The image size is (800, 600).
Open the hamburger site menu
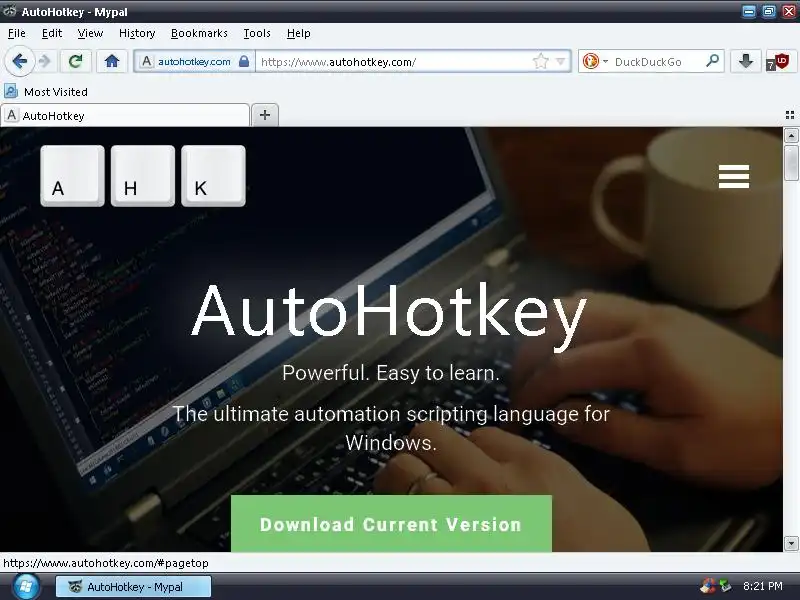coord(734,176)
